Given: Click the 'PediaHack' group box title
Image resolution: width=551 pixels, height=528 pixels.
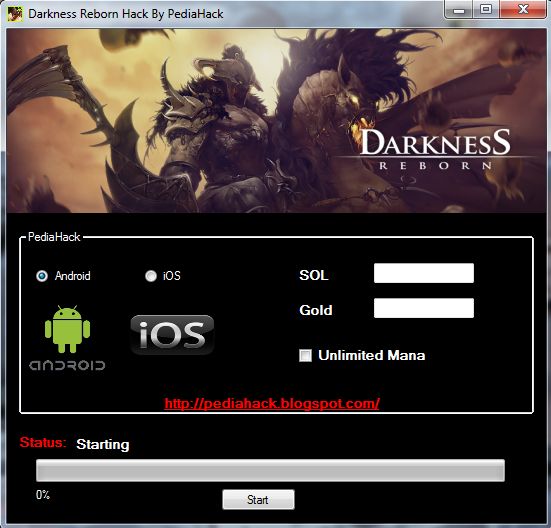Looking at the screenshot, I should coord(54,237).
